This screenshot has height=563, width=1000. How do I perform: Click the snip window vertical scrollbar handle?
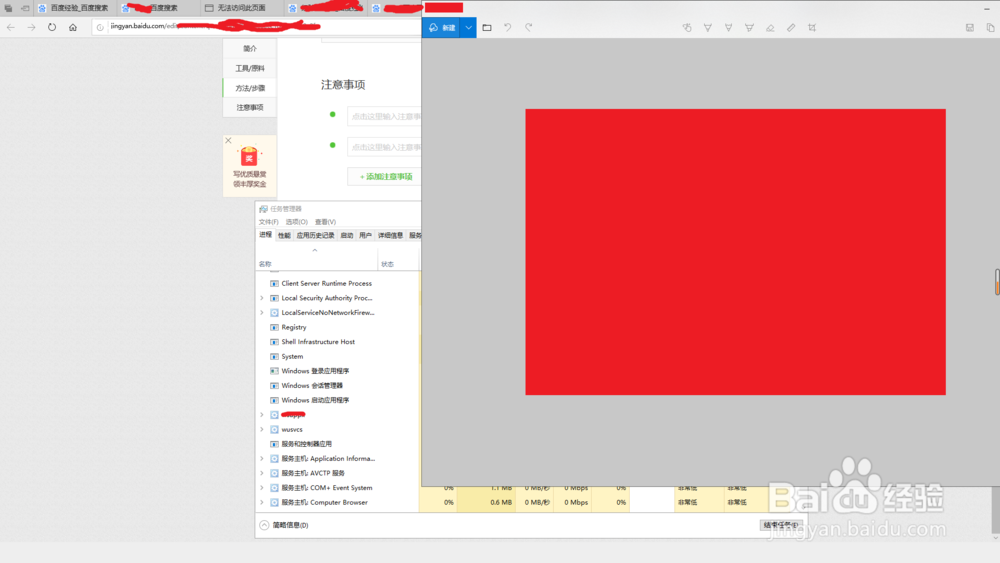[x=997, y=282]
